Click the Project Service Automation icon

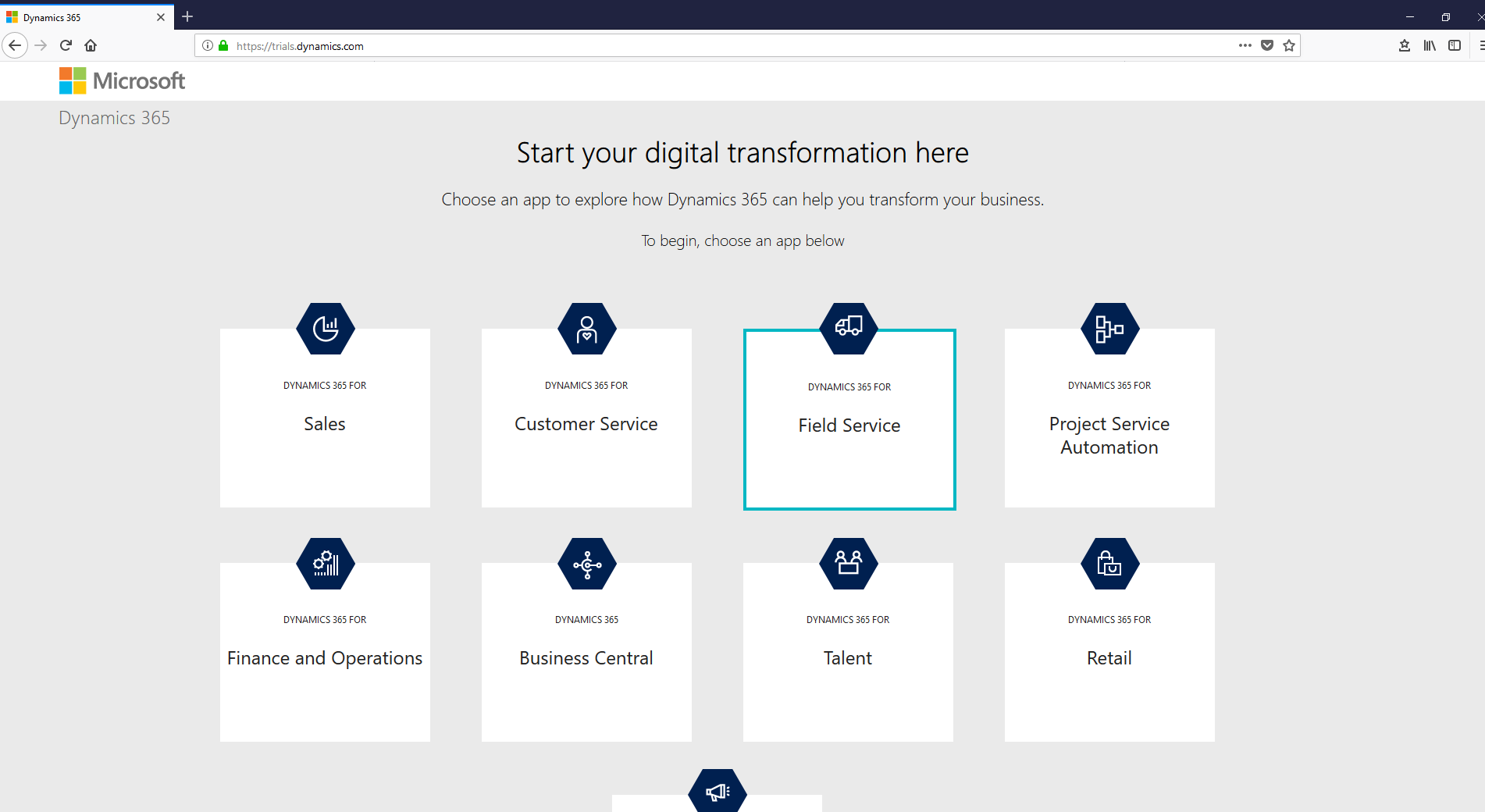[1110, 329]
